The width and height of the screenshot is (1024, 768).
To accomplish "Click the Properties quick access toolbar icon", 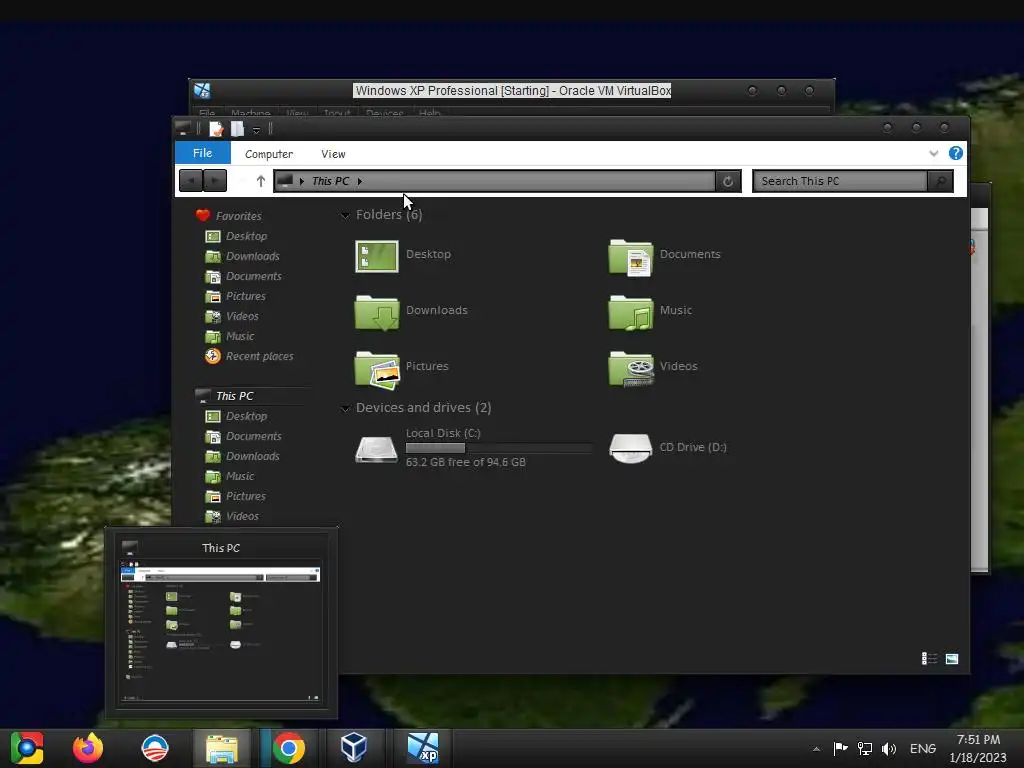I will click(216, 129).
